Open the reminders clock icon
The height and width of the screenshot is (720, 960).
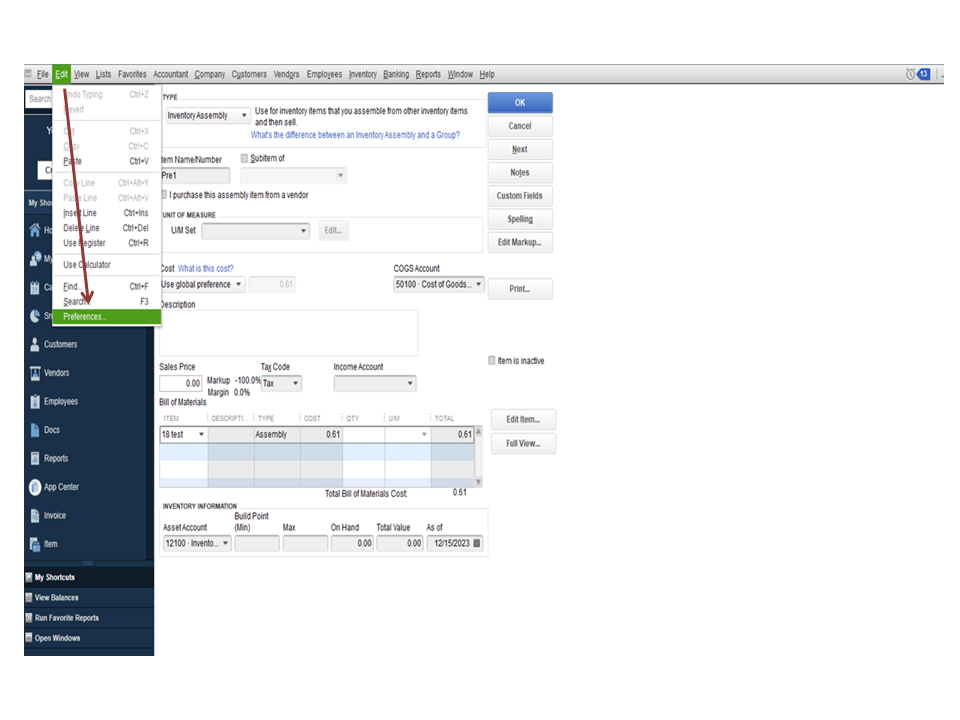pyautogui.click(x=910, y=74)
